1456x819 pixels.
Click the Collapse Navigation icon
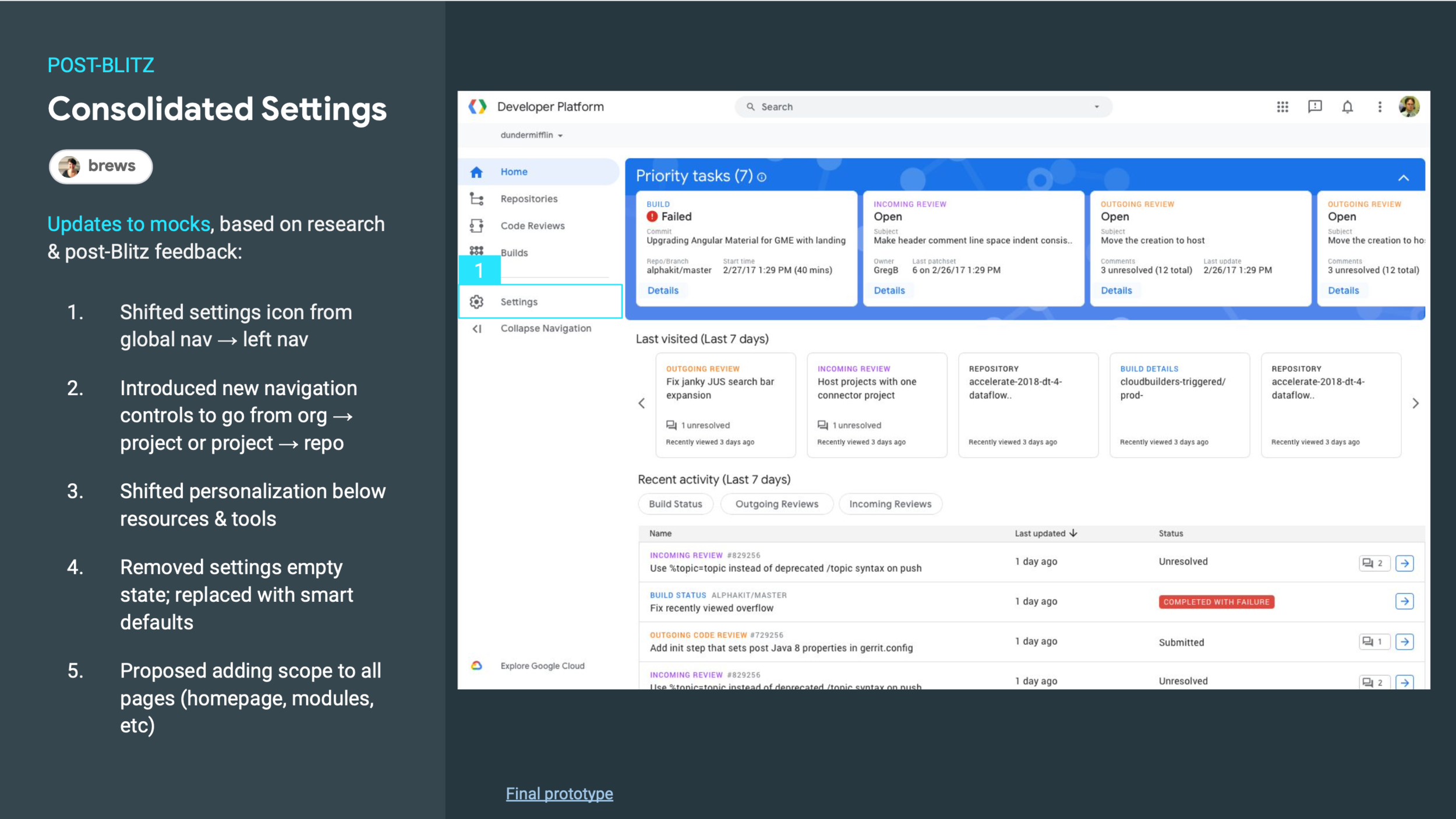click(x=477, y=328)
